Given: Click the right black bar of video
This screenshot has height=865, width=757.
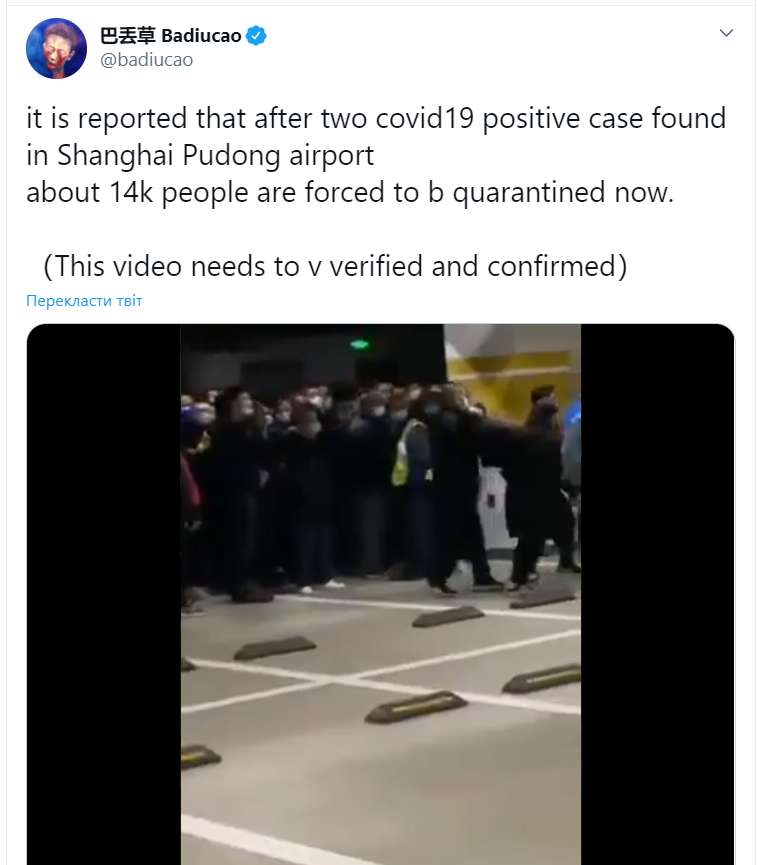Looking at the screenshot, I should (x=658, y=594).
